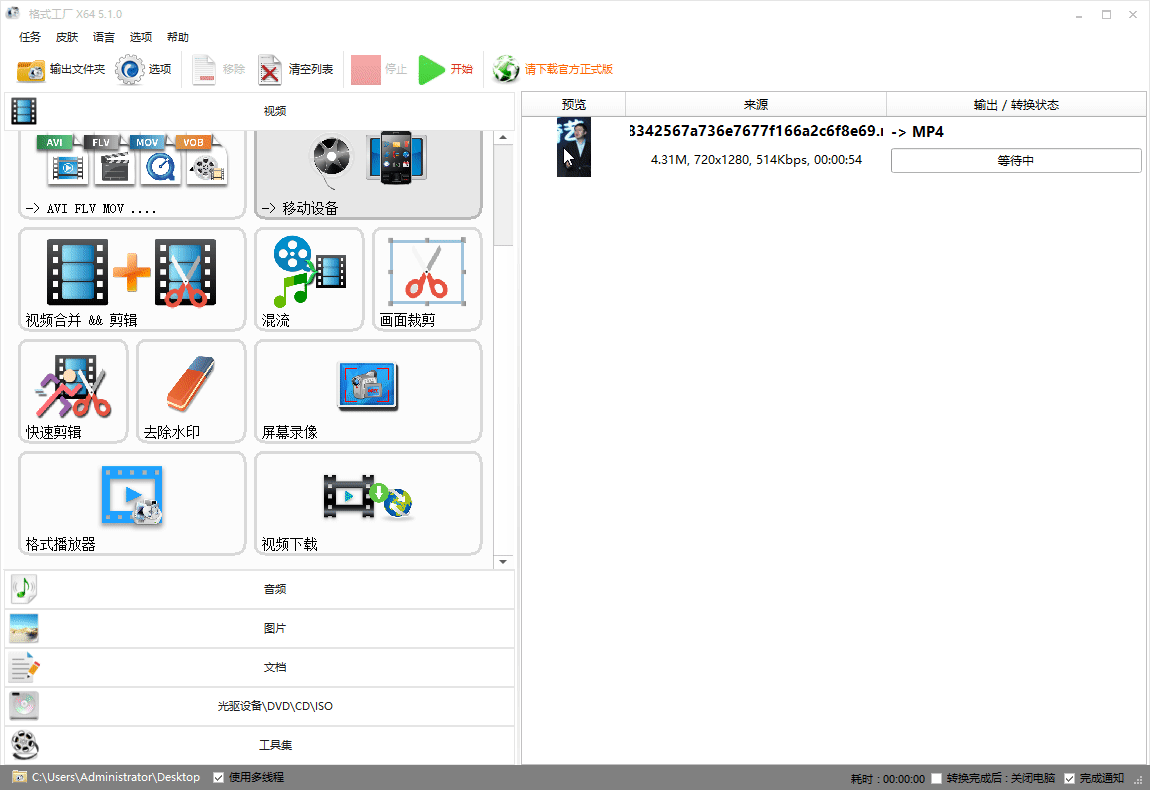
Task: Open the 输出文件夹 output folder
Action: 61,70
